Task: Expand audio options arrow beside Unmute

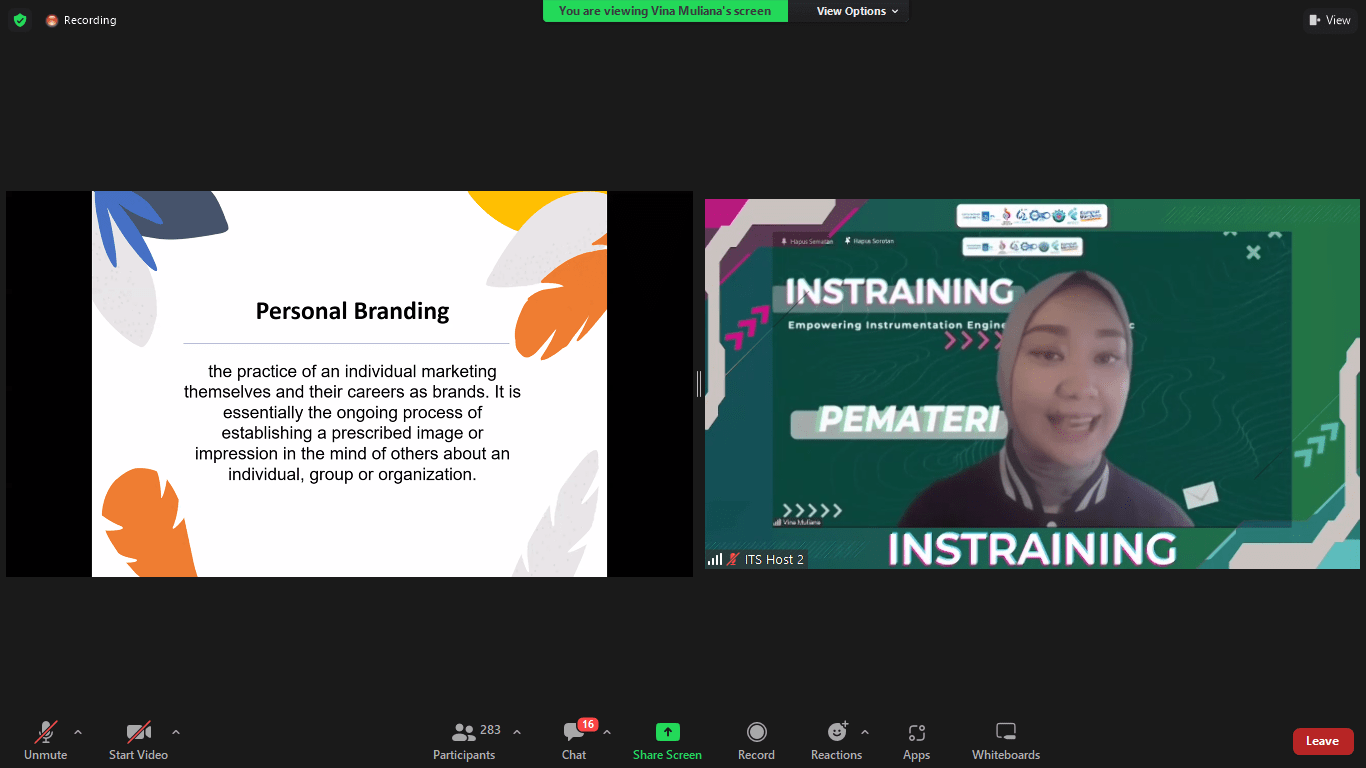Action: tap(78, 732)
